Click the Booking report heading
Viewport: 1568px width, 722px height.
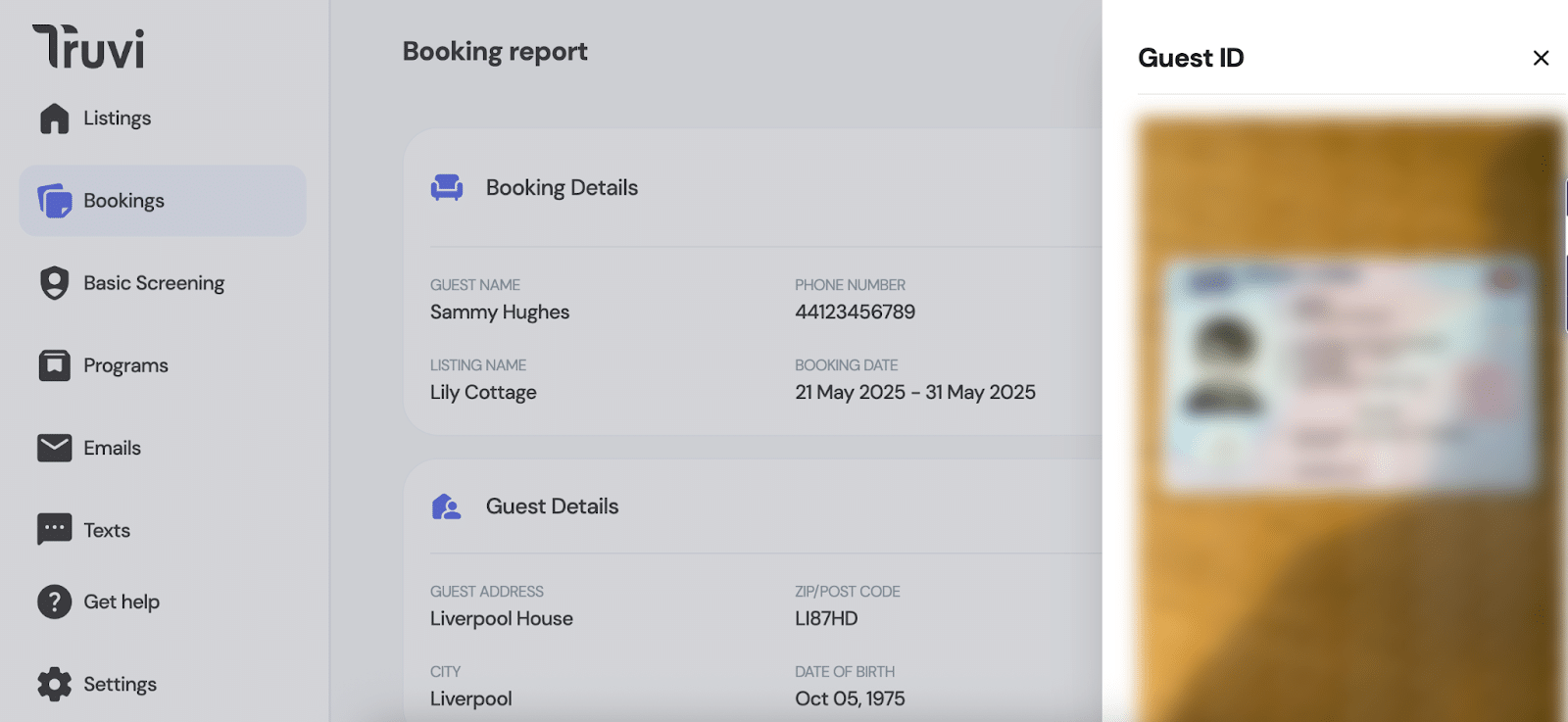(x=495, y=52)
